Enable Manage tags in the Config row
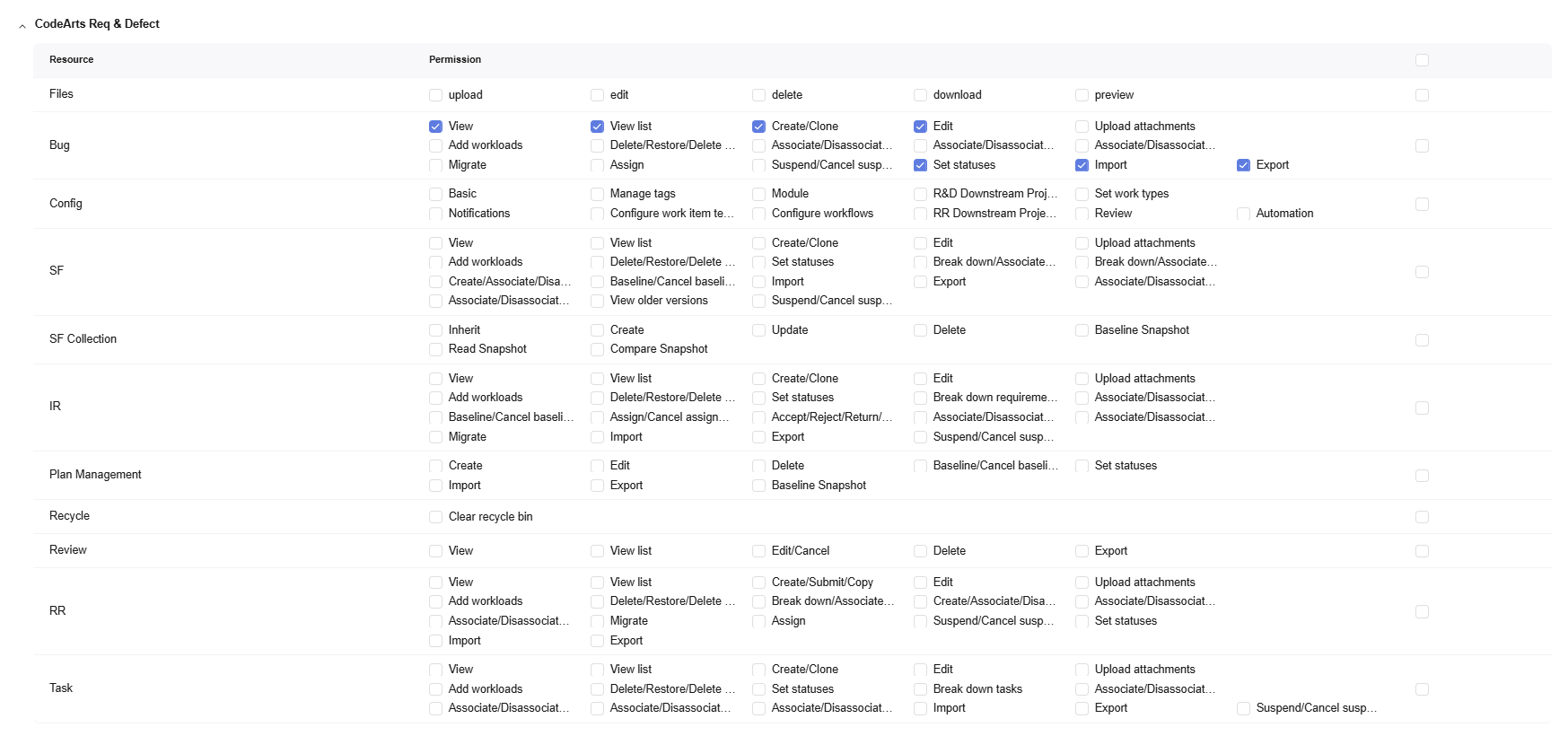The height and width of the screenshot is (736, 1568). coord(597,194)
